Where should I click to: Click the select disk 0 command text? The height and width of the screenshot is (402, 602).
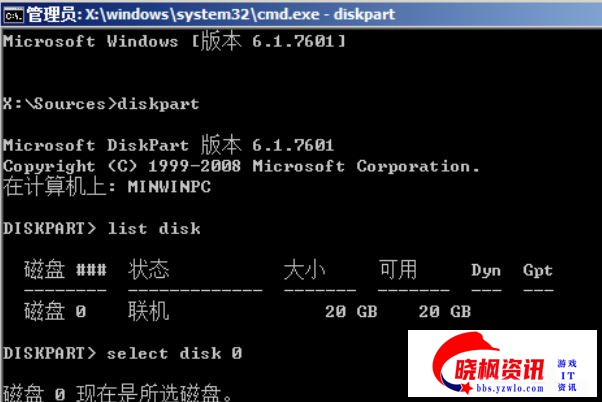[x=174, y=353]
